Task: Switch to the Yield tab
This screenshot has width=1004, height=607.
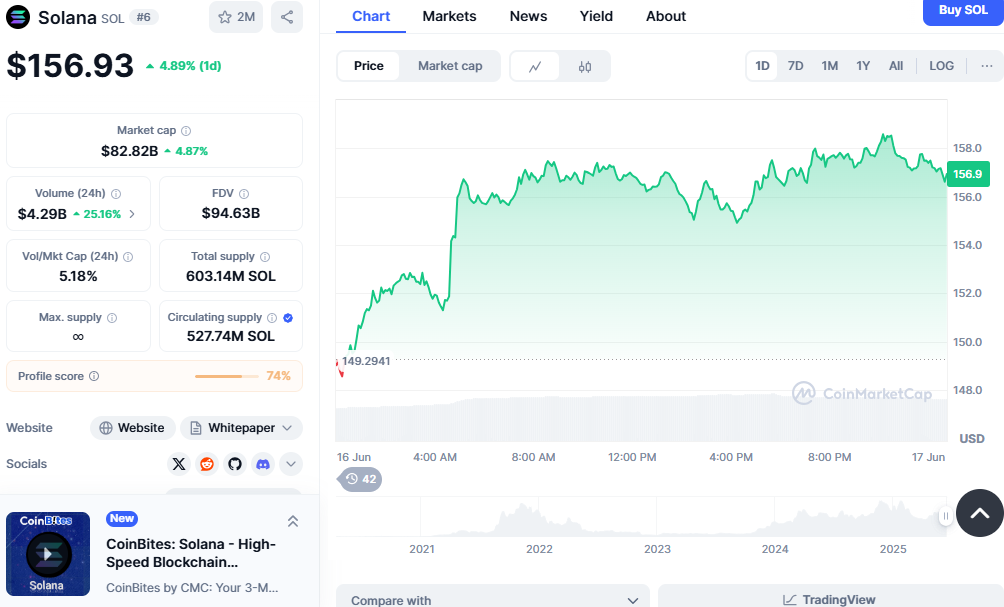Action: tap(596, 17)
